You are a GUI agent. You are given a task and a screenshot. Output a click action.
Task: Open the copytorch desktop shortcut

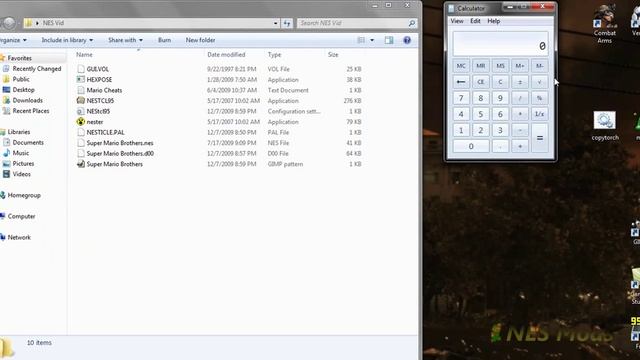[604, 126]
